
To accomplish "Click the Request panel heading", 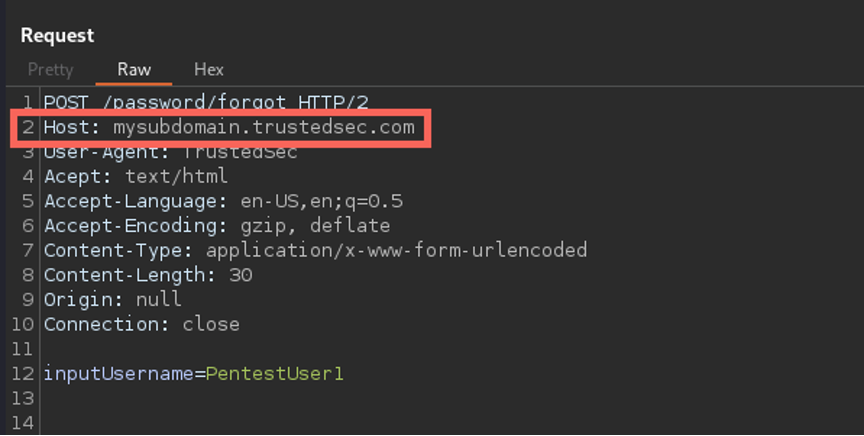I will coord(57,35).
